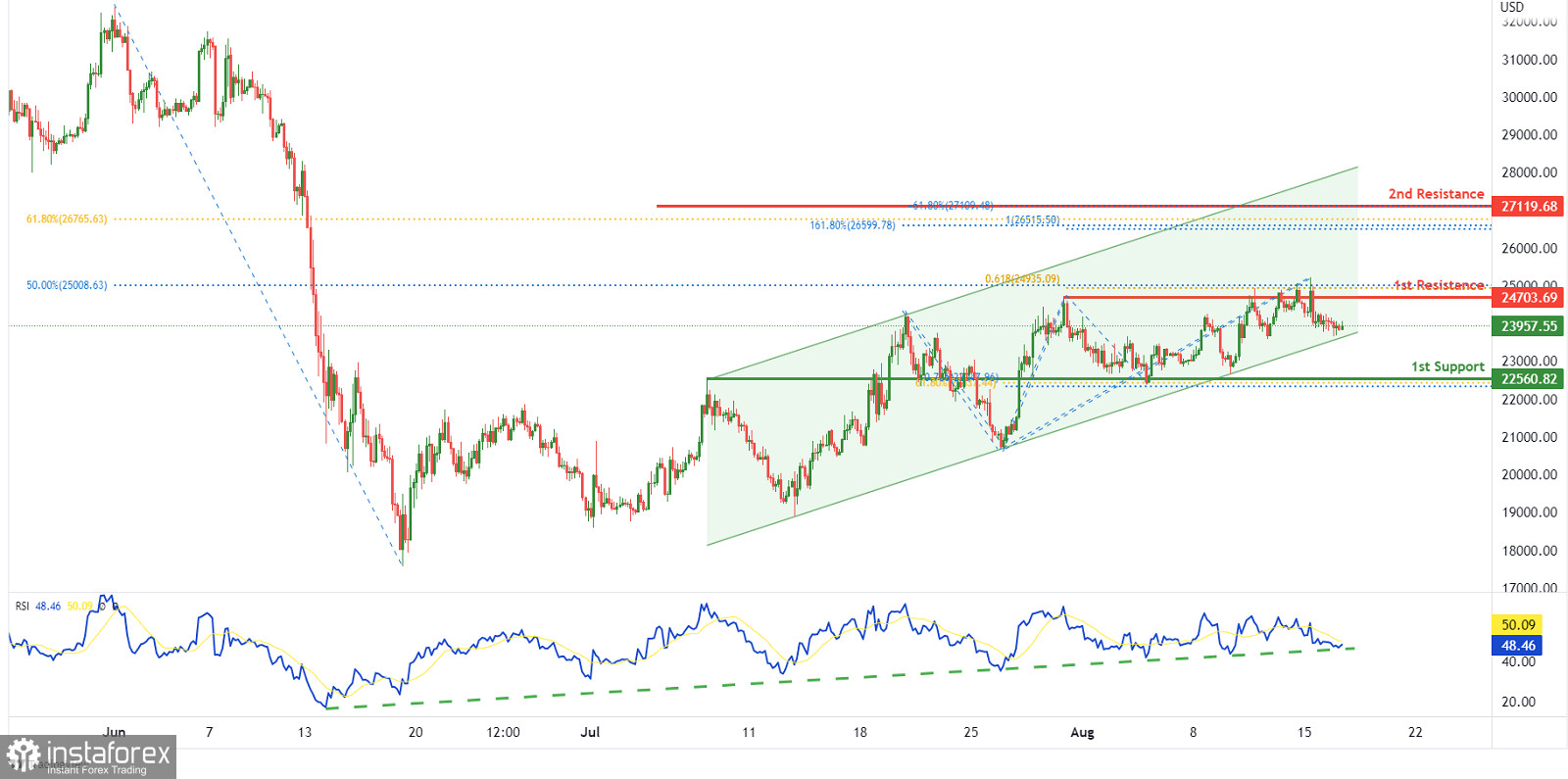This screenshot has height=779, width=1568.
Task: Click the red 27119.68 price label
Action: click(x=1528, y=207)
